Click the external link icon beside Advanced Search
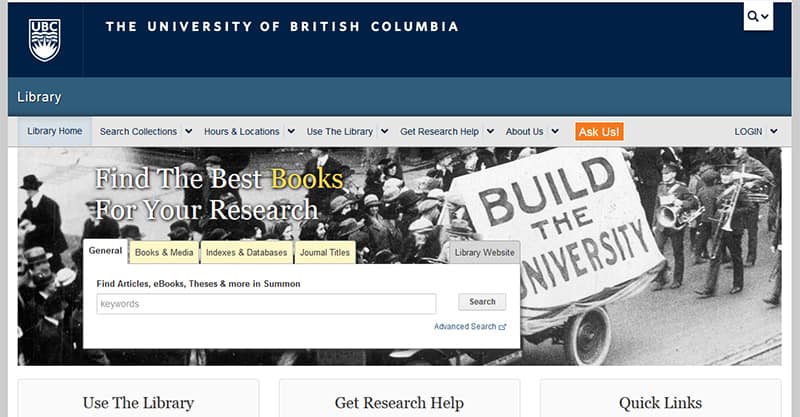 tap(503, 327)
